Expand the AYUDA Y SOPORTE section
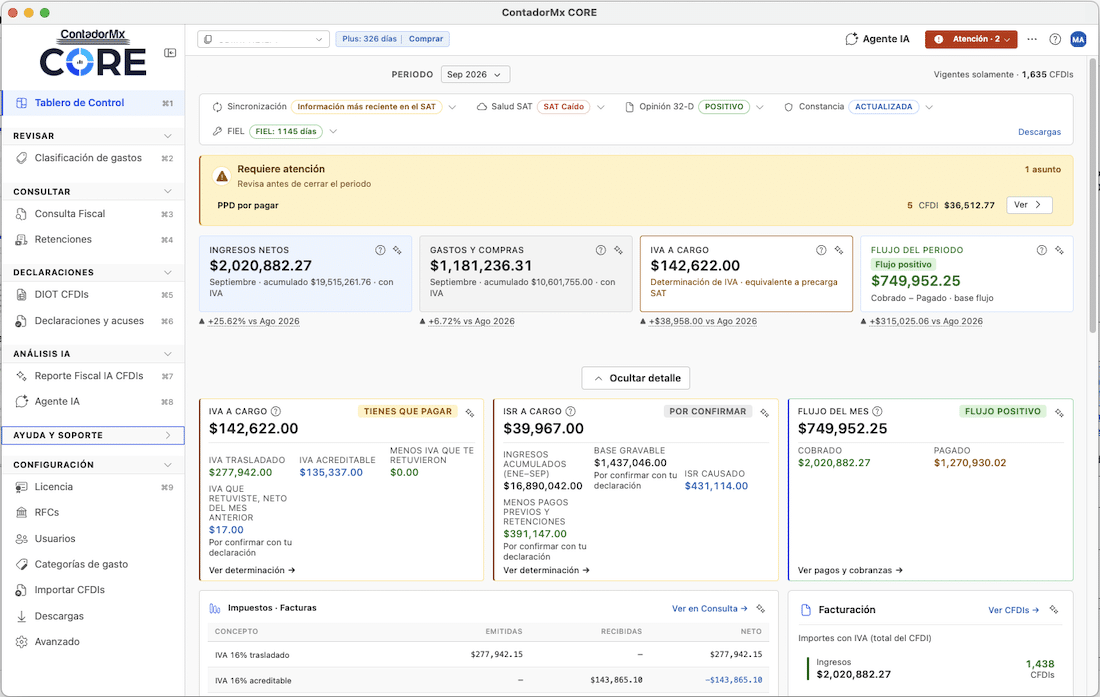Viewport: 1100px width, 697px height. [93, 435]
